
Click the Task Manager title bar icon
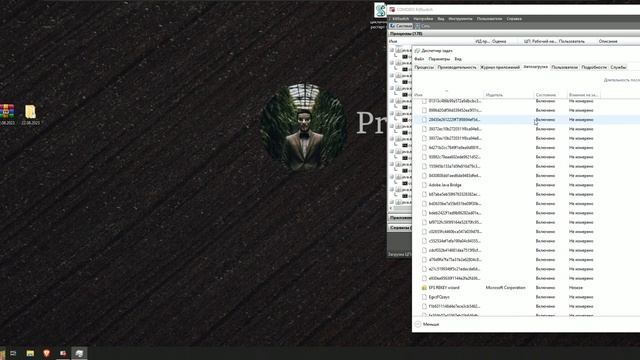tap(417, 51)
